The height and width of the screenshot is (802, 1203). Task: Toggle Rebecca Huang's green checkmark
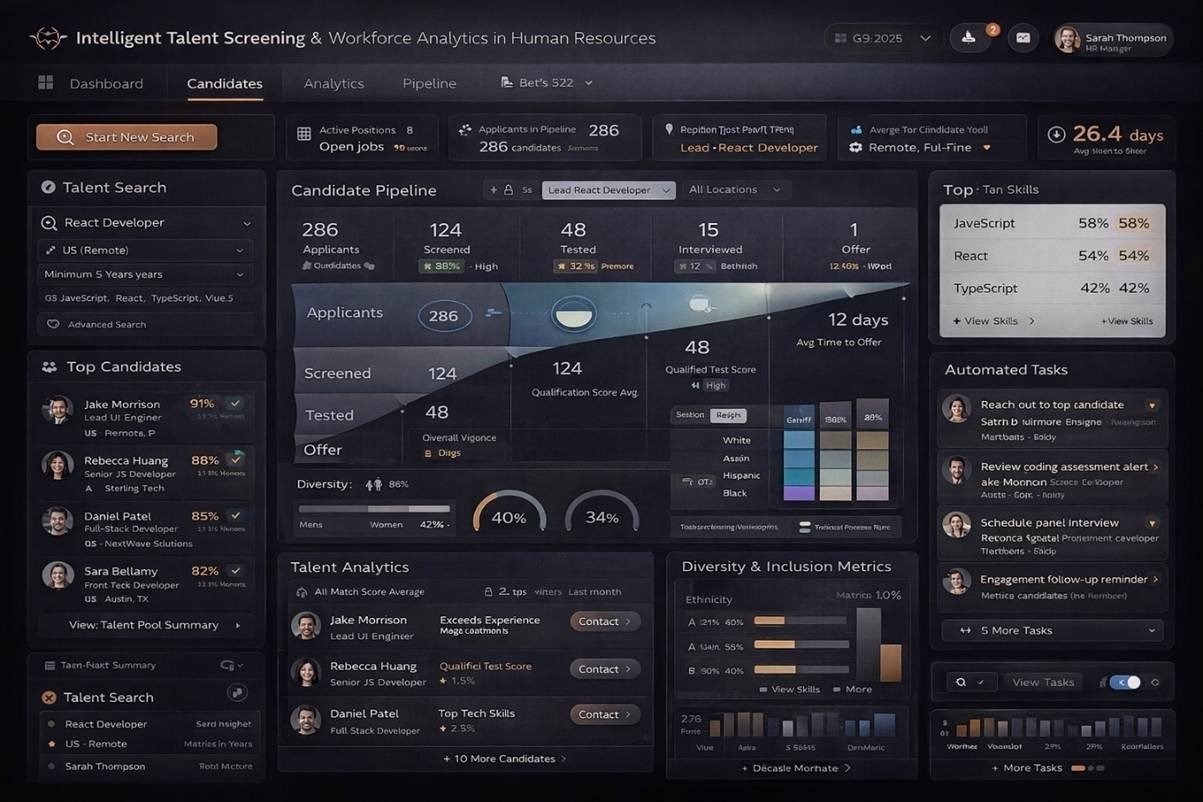236,460
